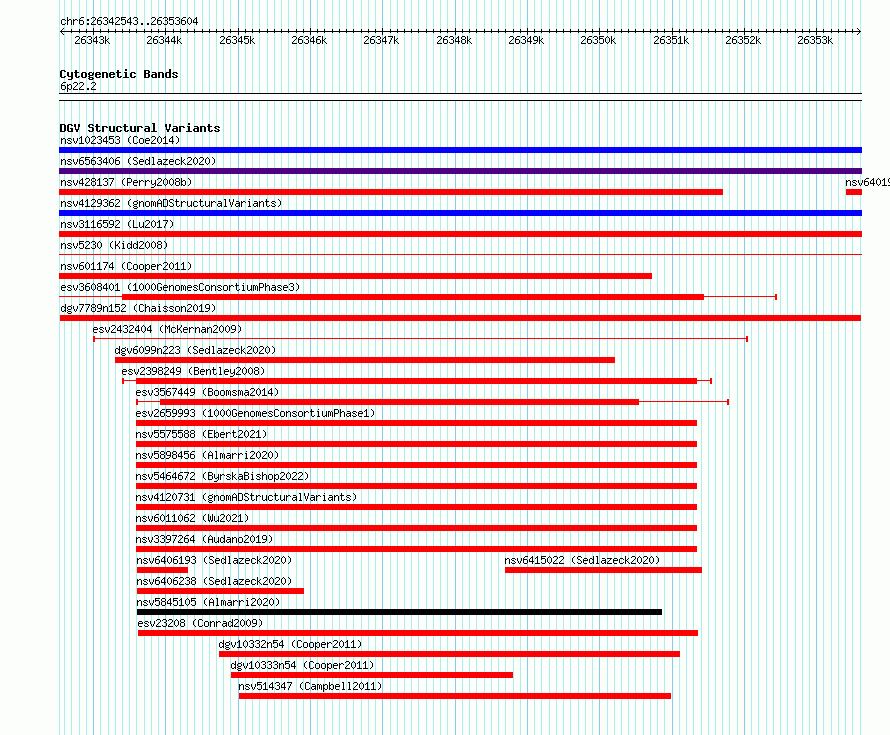Click the 26353k ruler tick label

pyautogui.click(x=815, y=40)
